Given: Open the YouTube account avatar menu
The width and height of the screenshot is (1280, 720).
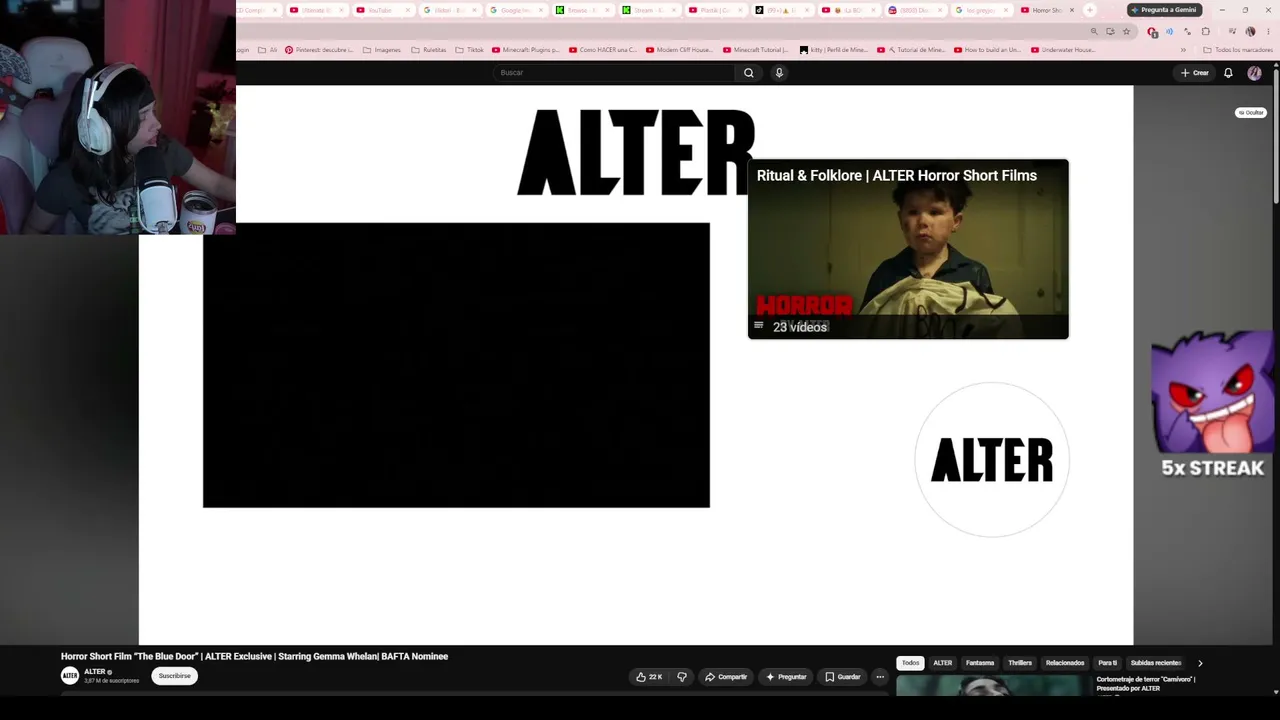Looking at the screenshot, I should 1254,73.
